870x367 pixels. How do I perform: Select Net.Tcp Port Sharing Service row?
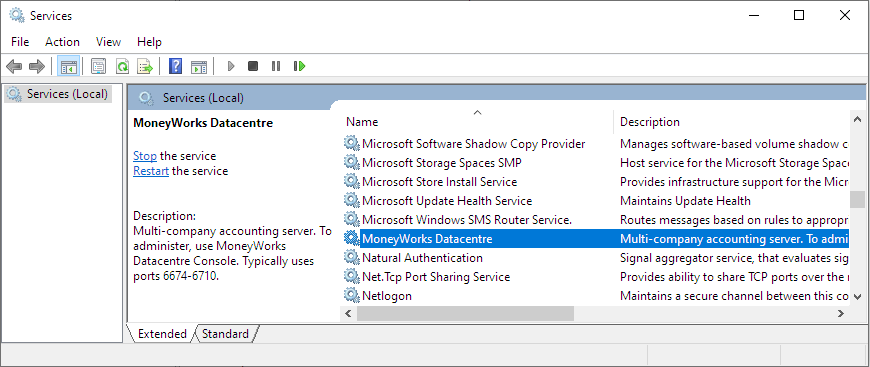pos(436,276)
